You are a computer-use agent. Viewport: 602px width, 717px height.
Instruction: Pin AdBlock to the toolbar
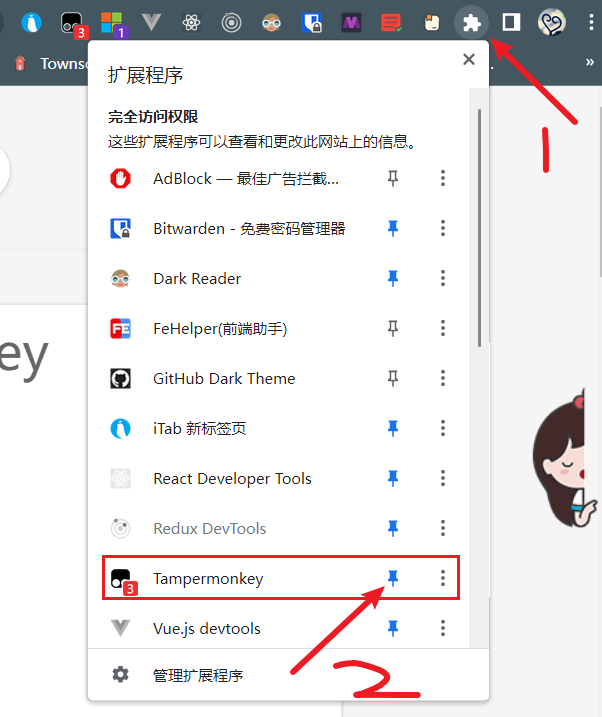click(x=393, y=178)
